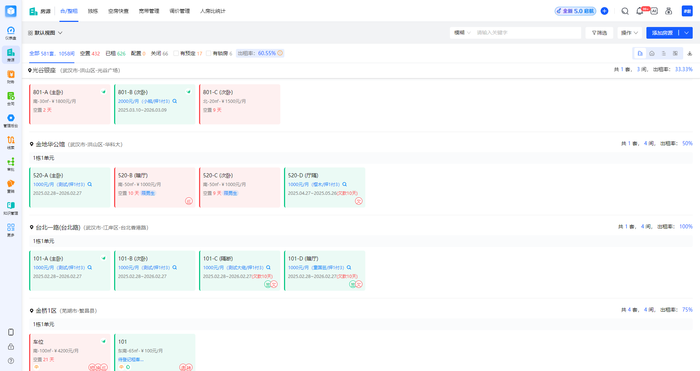The height and width of the screenshot is (371, 700).
Task: Click the 33.33% occupancy rate link
Action: point(683,69)
